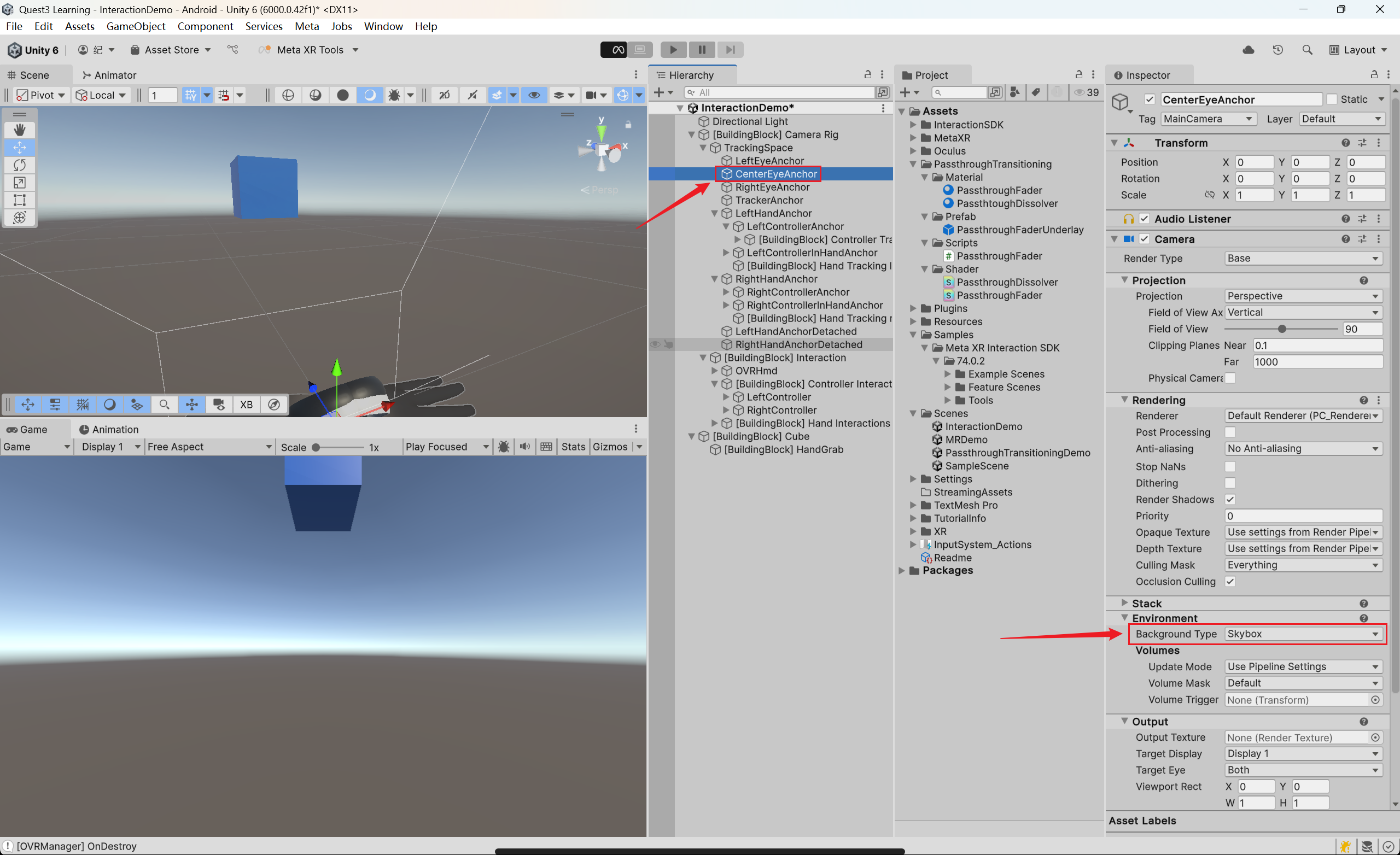Screen dimensions: 1400x855
Task: Click the Hierarchy lock icon
Action: [867, 74]
